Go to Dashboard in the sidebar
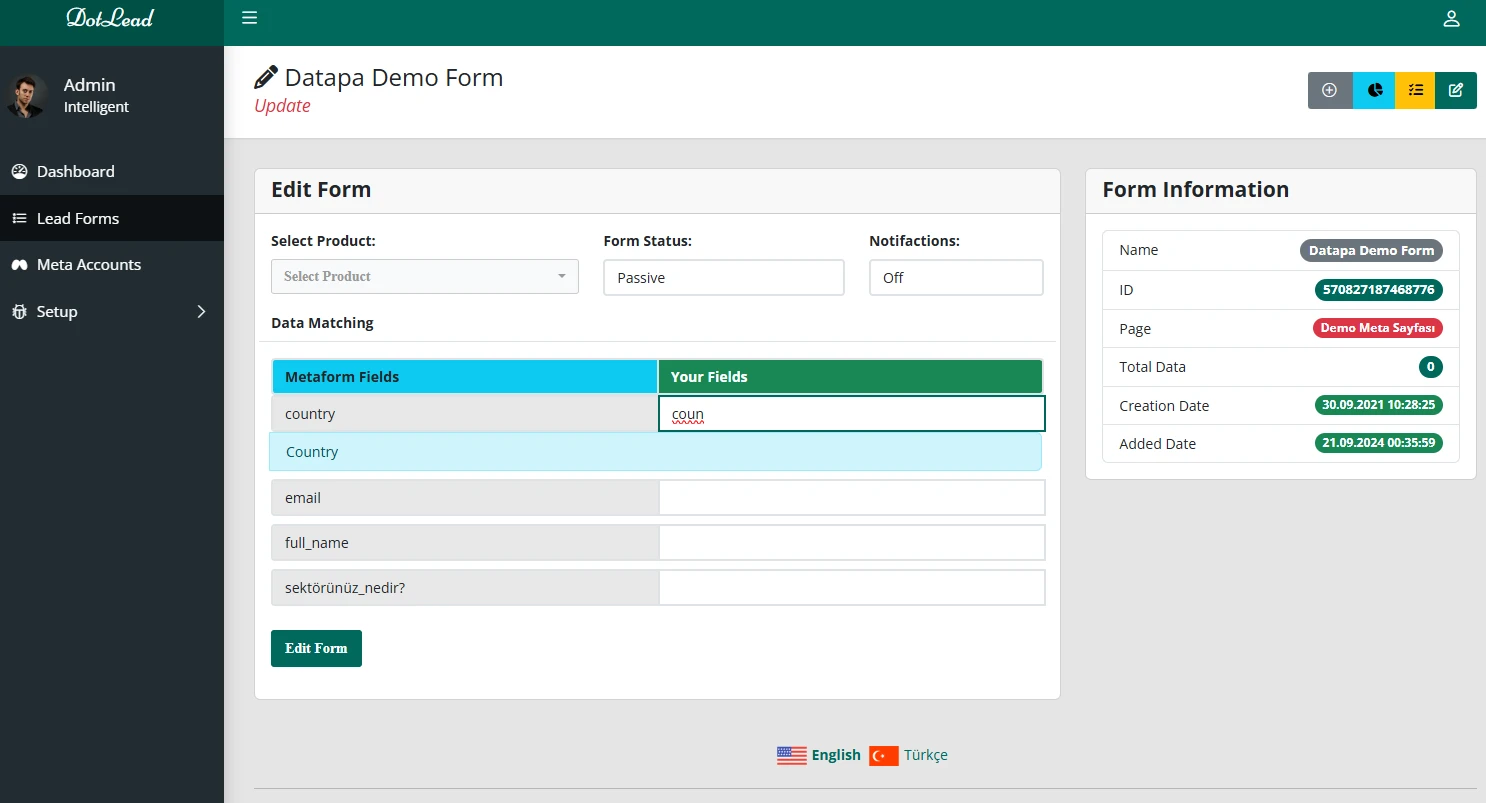This screenshot has width=1486, height=803. tap(76, 172)
